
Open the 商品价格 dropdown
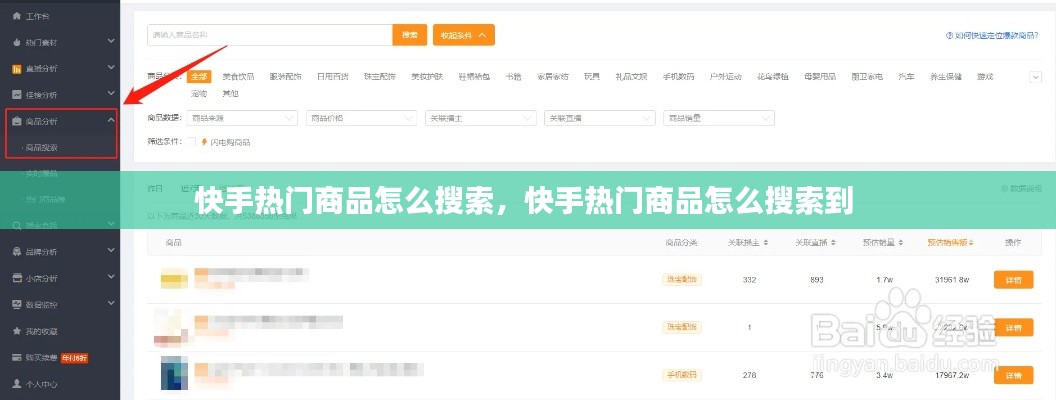pyautogui.click(x=361, y=118)
